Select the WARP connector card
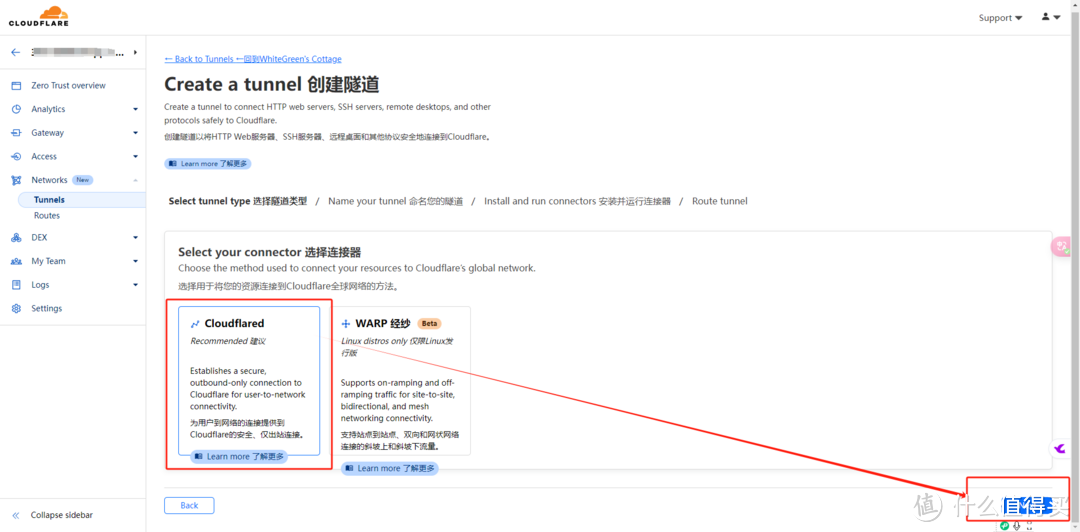The image size is (1080, 532). point(400,381)
